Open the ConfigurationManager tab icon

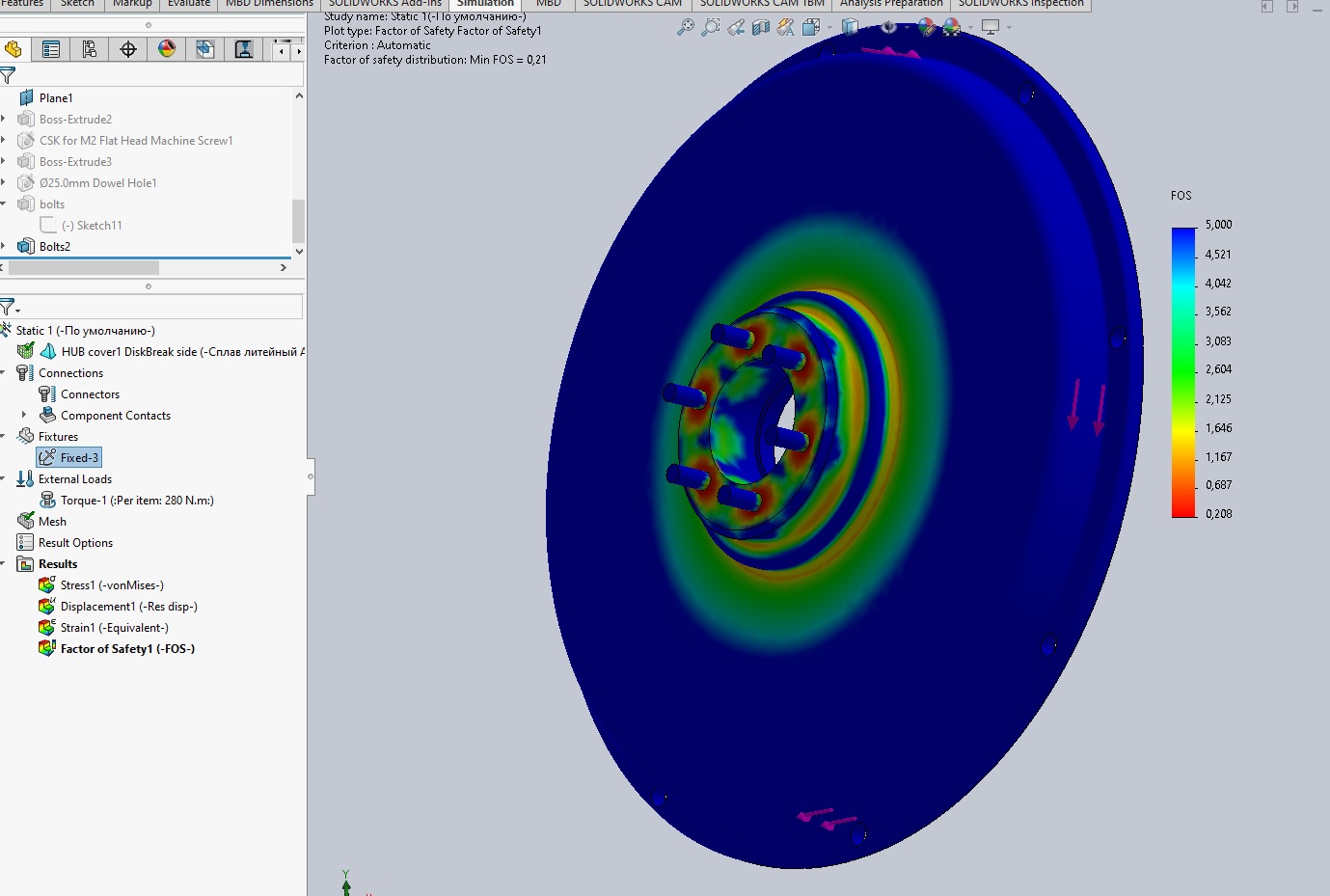tap(90, 49)
